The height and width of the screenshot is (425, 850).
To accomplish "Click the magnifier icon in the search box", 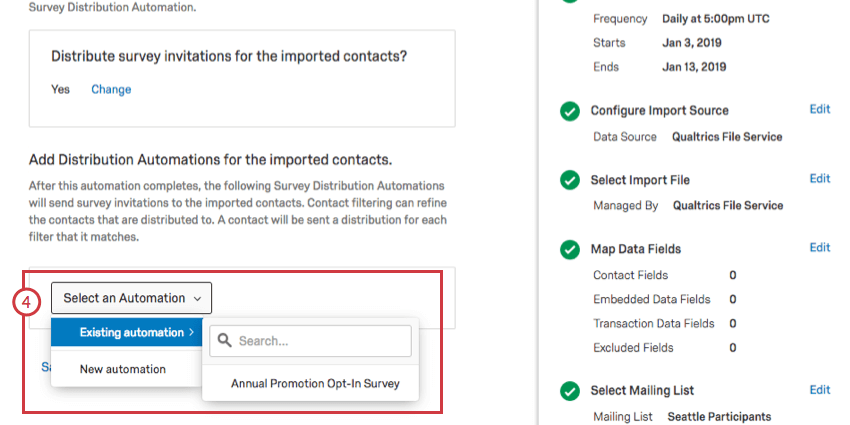I will [x=224, y=340].
